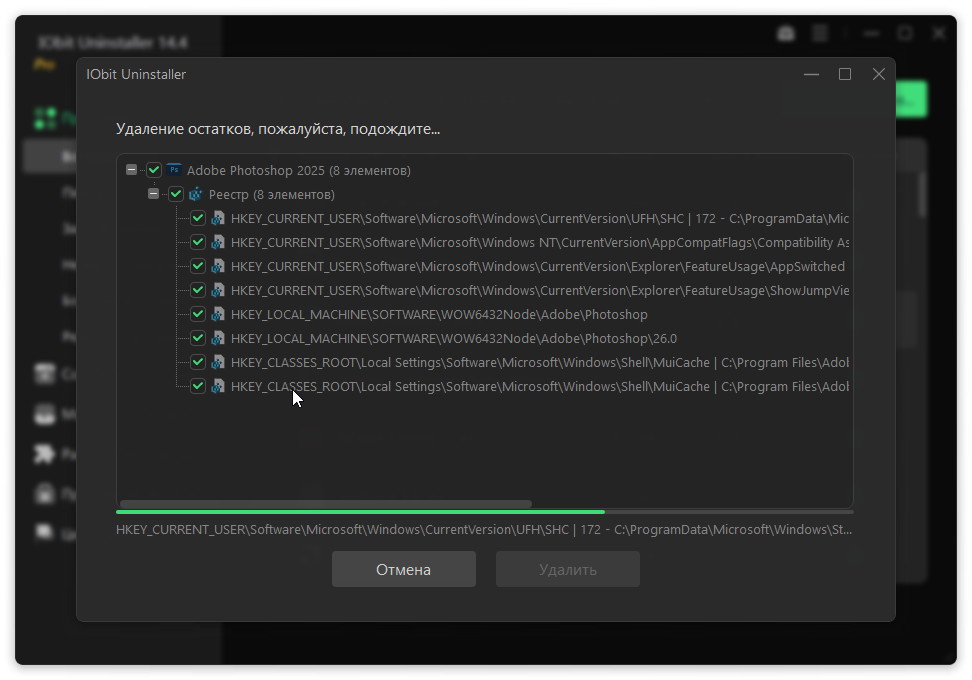Click the Удаление остатков heading text
Screen dimensions: 972x680
click(278, 129)
